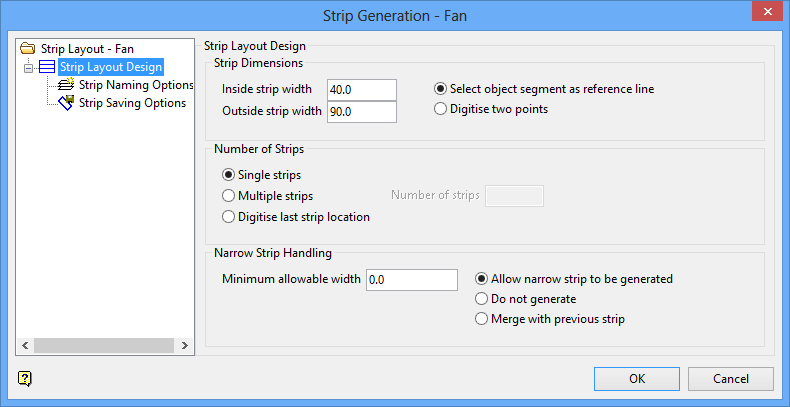Click the tree panel scroll right arrow
This screenshot has width=790, height=407.
click(187, 346)
